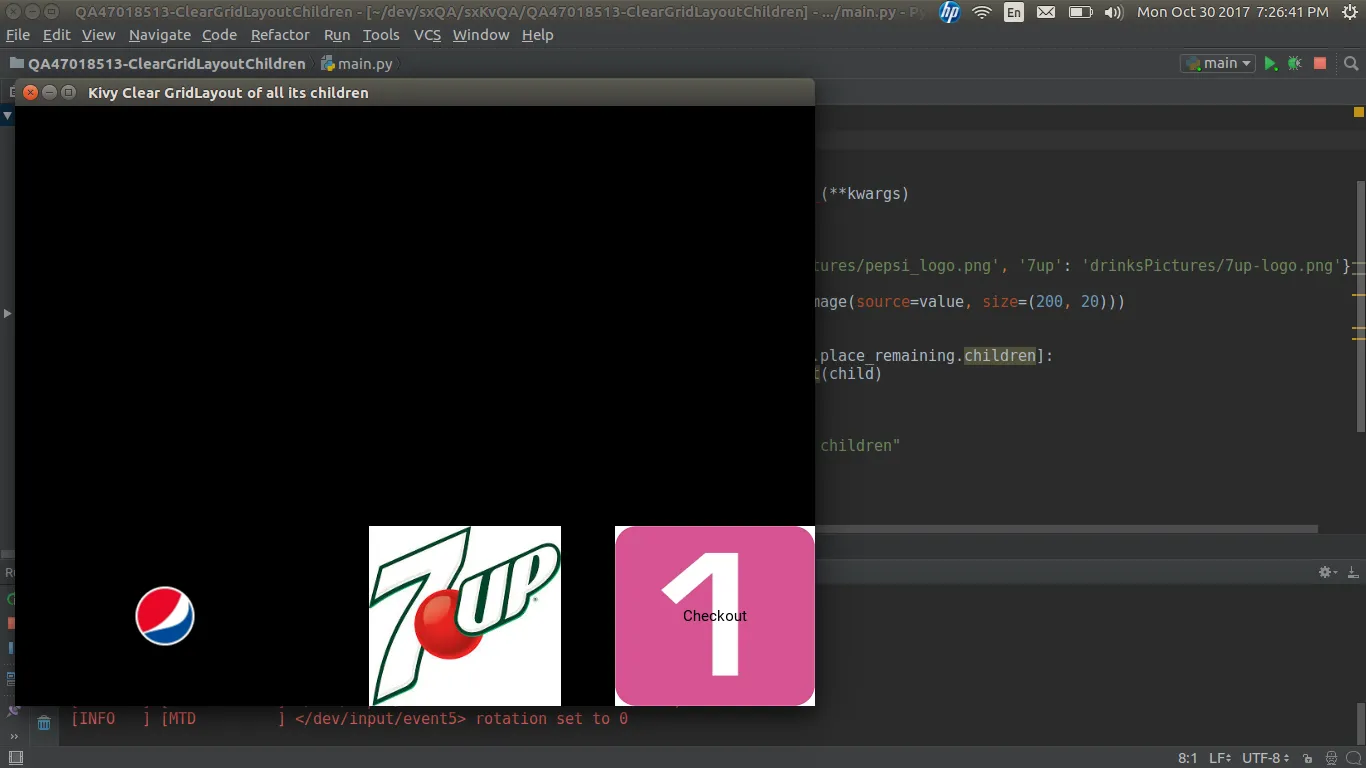Open the Run menu
Viewport: 1366px width, 768px height.
pyautogui.click(x=337, y=35)
